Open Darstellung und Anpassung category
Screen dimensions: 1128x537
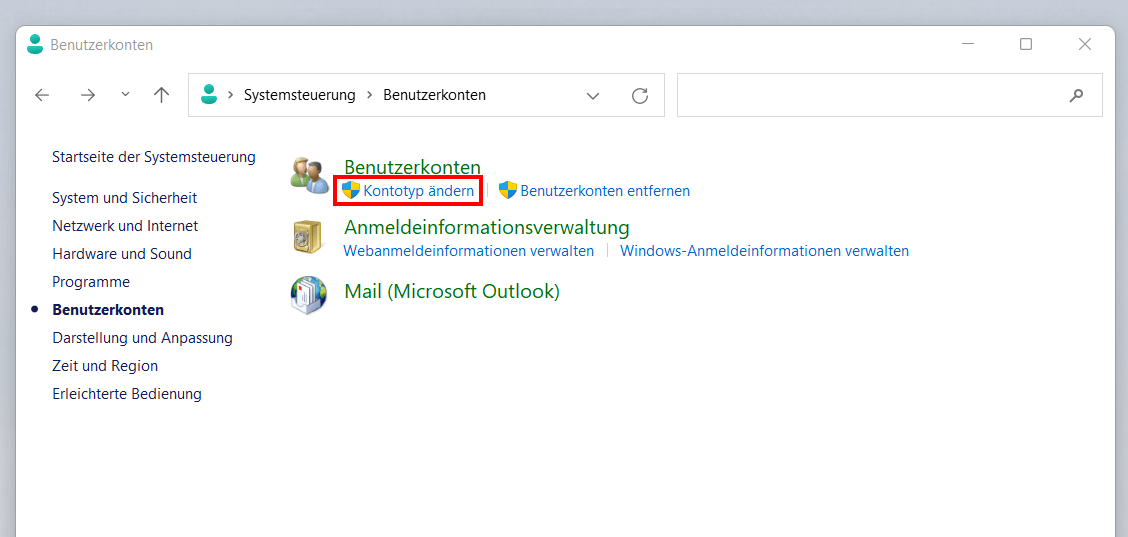pos(142,338)
